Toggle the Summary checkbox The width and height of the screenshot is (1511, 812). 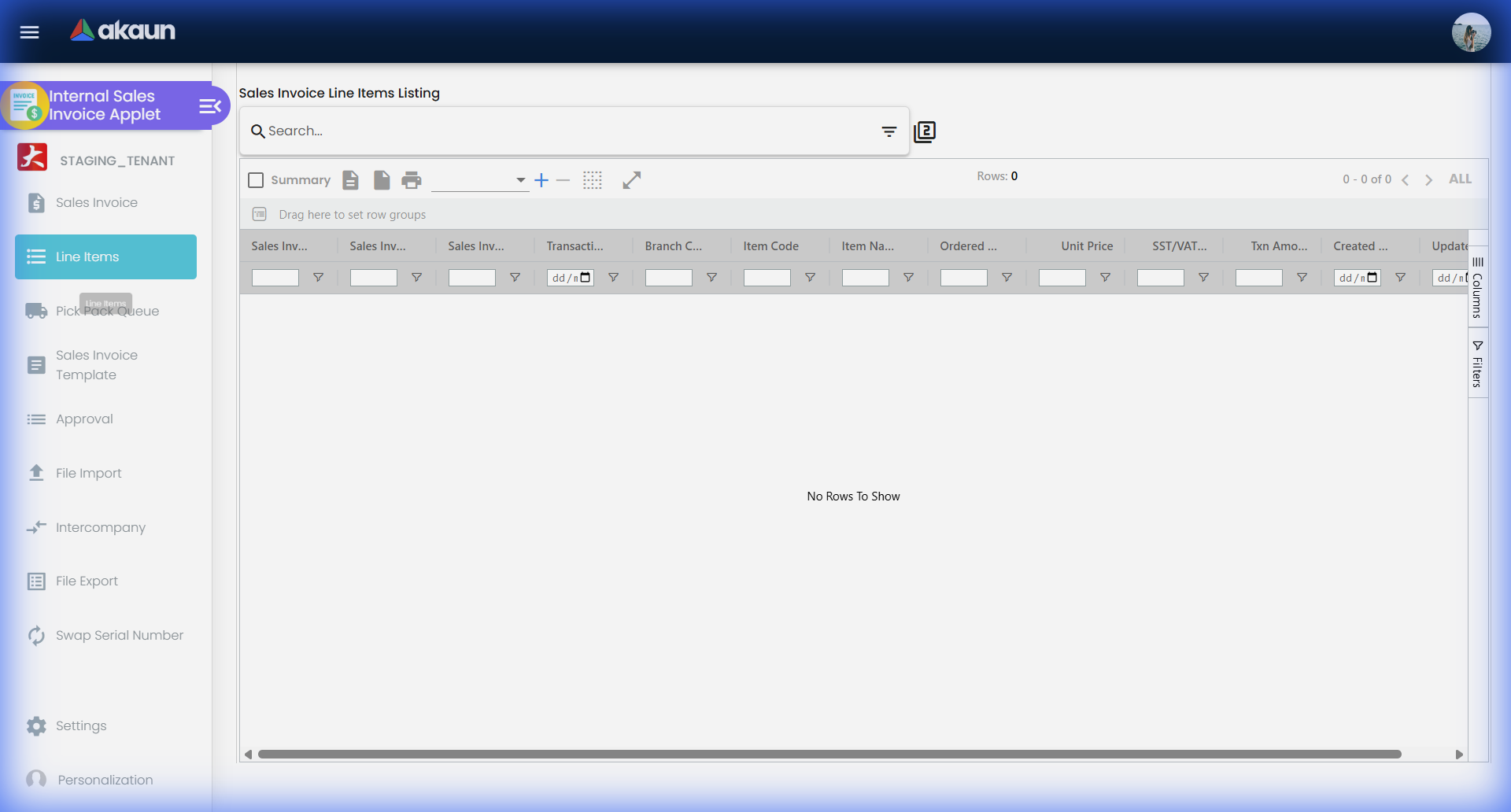(x=256, y=180)
